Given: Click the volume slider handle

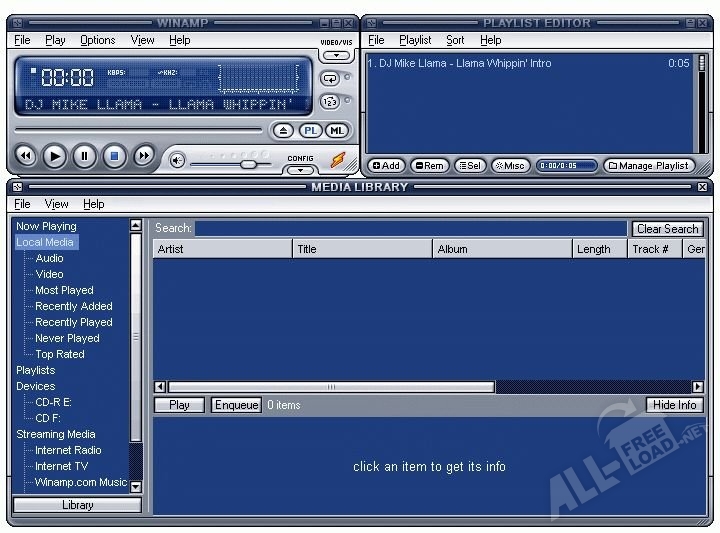Looking at the screenshot, I should click(248, 164).
